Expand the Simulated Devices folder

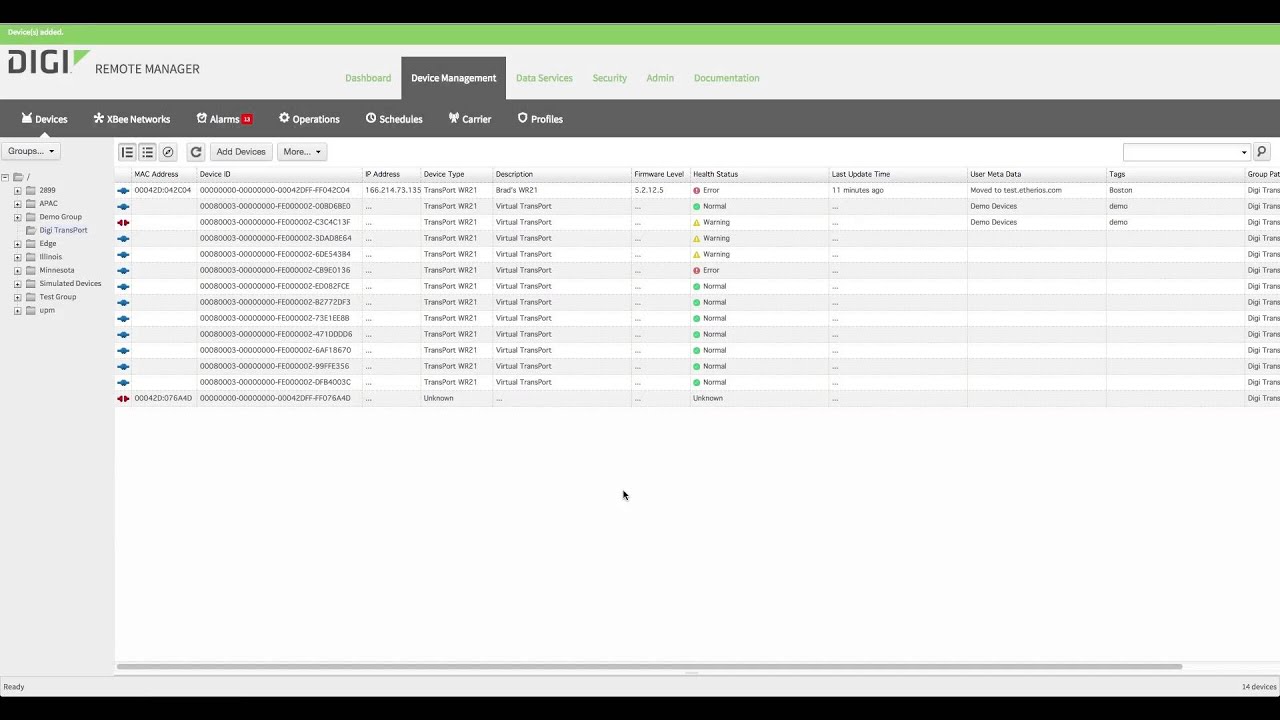[x=17, y=283]
